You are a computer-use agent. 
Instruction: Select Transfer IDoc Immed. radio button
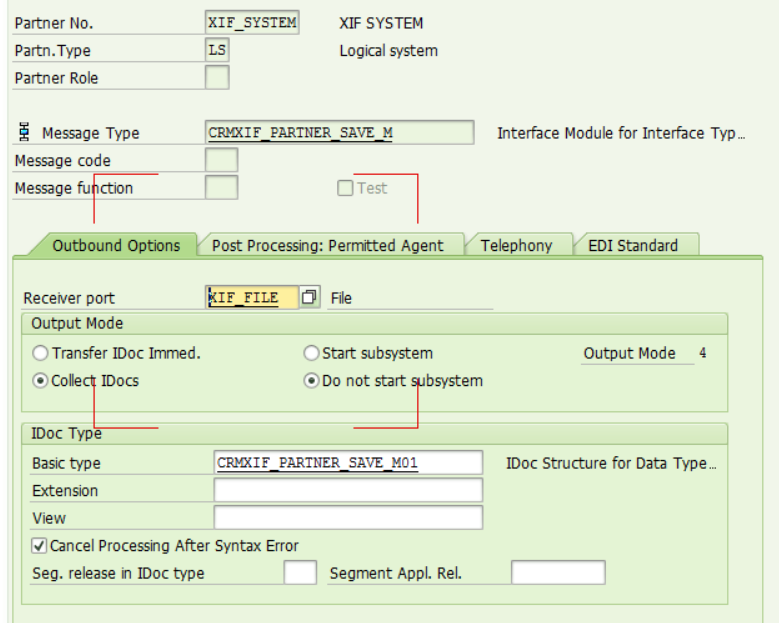pyautogui.click(x=40, y=353)
